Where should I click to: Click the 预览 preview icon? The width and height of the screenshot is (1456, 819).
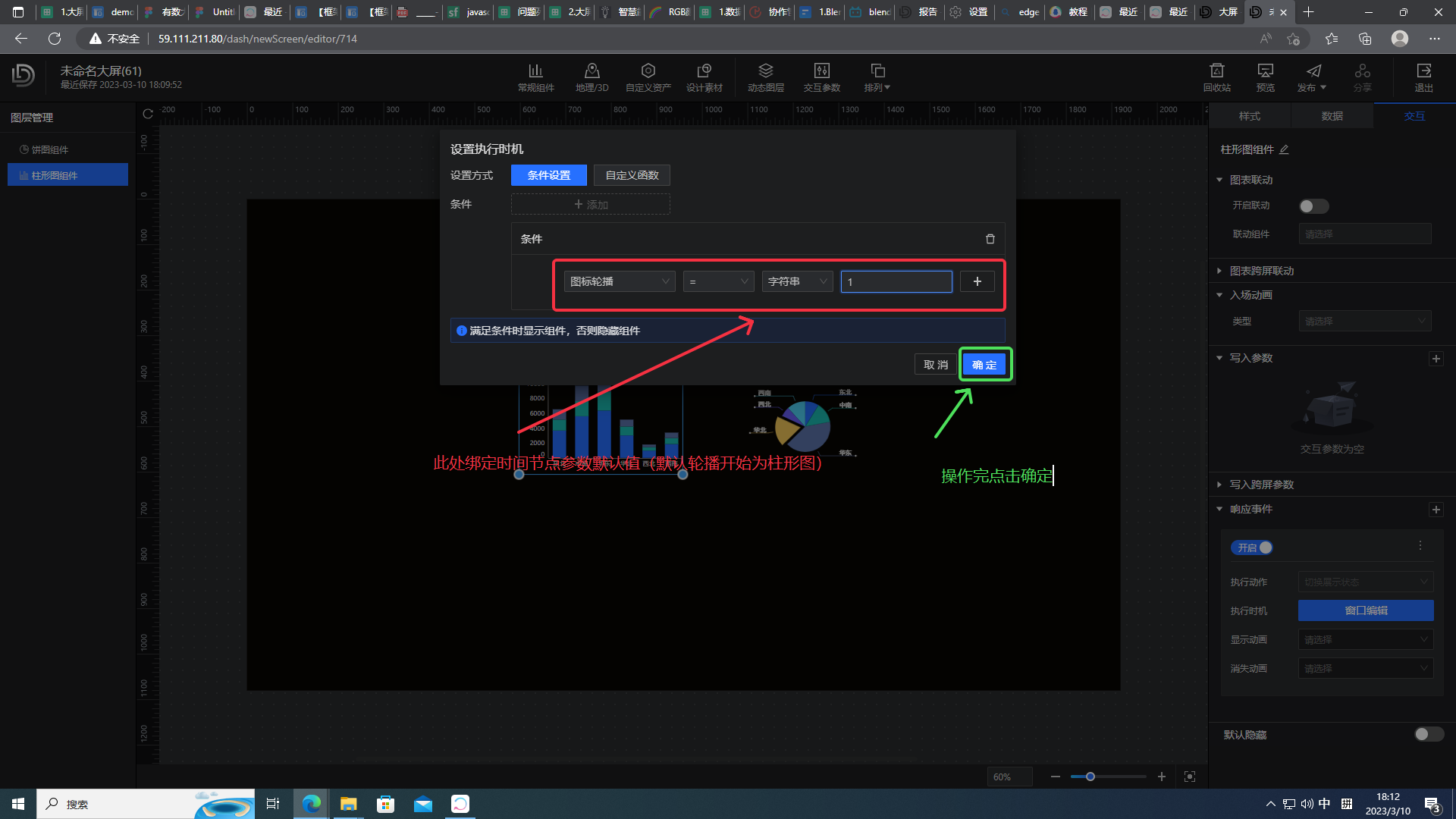coord(1265,77)
